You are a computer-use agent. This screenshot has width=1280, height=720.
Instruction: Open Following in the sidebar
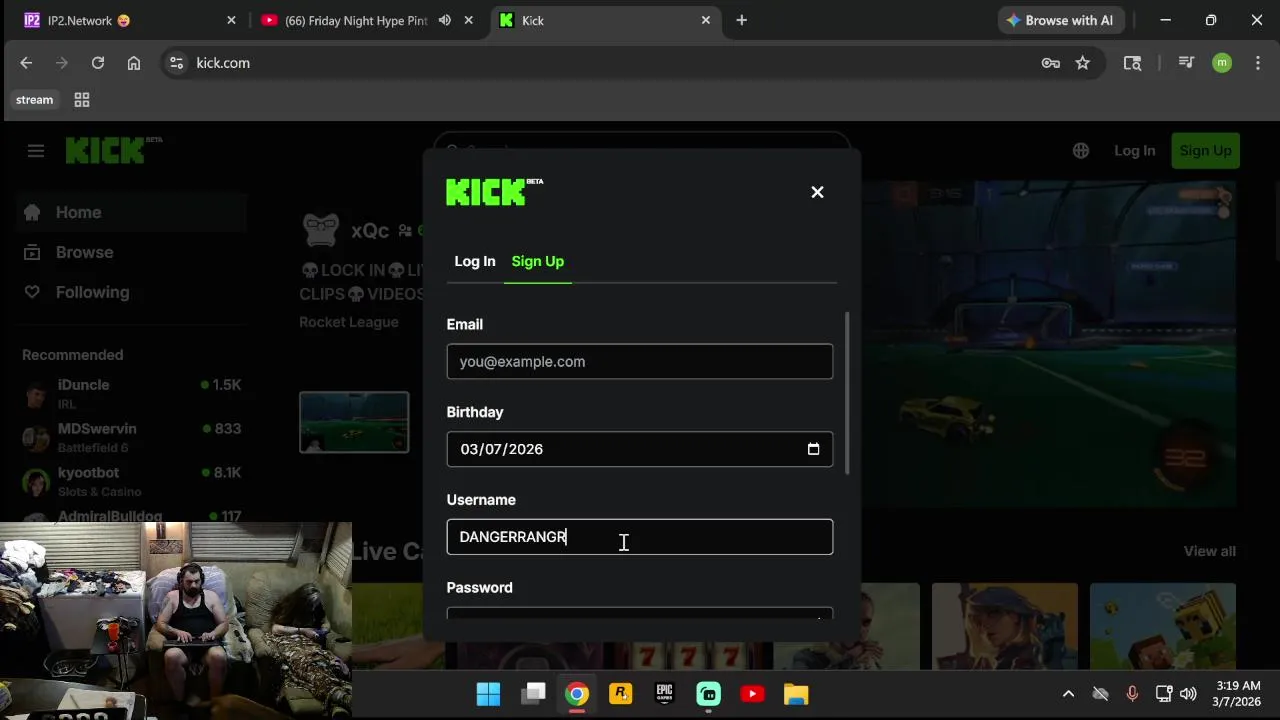click(x=131, y=292)
